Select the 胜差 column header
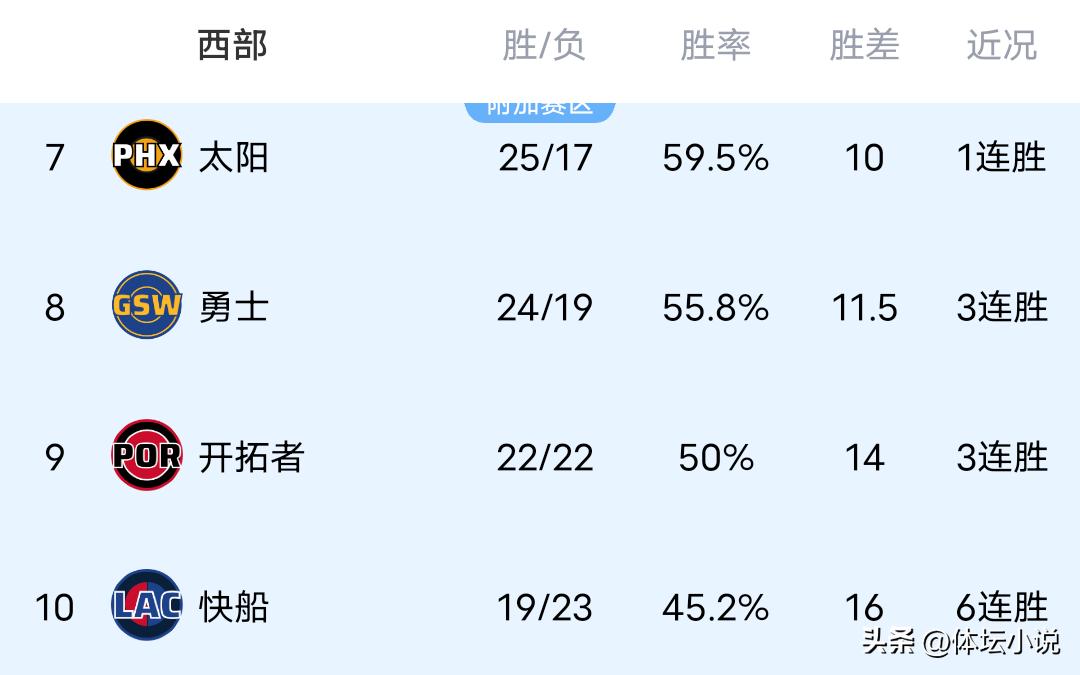The width and height of the screenshot is (1080, 675). 864,45
